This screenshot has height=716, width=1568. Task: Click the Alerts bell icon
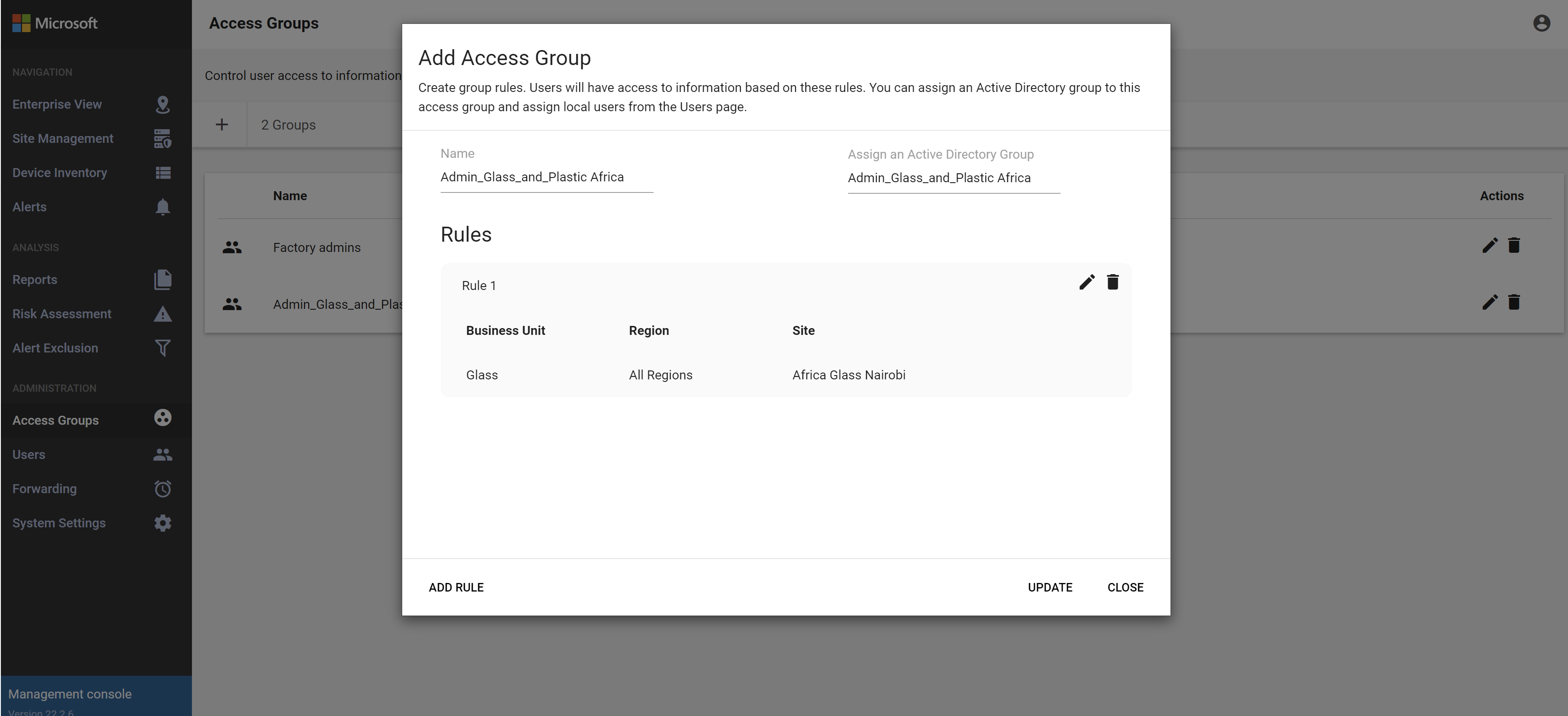(162, 207)
